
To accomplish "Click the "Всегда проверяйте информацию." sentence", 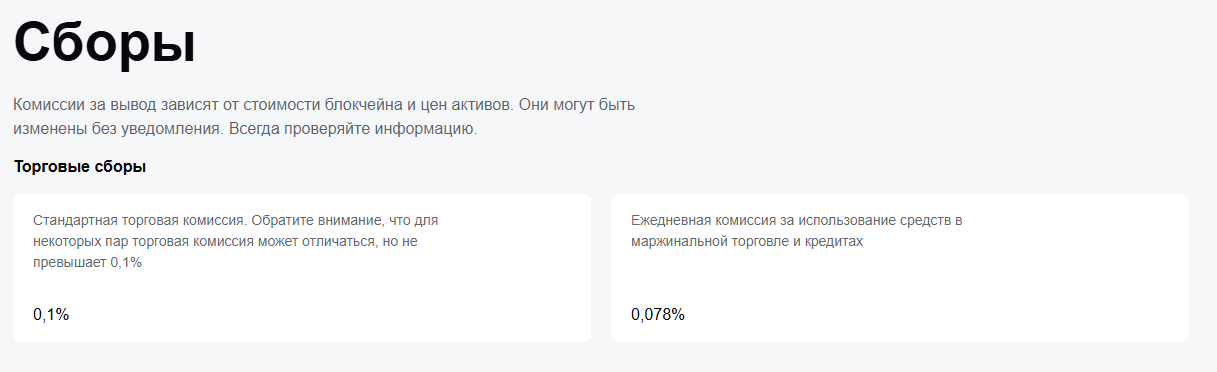I will [353, 129].
